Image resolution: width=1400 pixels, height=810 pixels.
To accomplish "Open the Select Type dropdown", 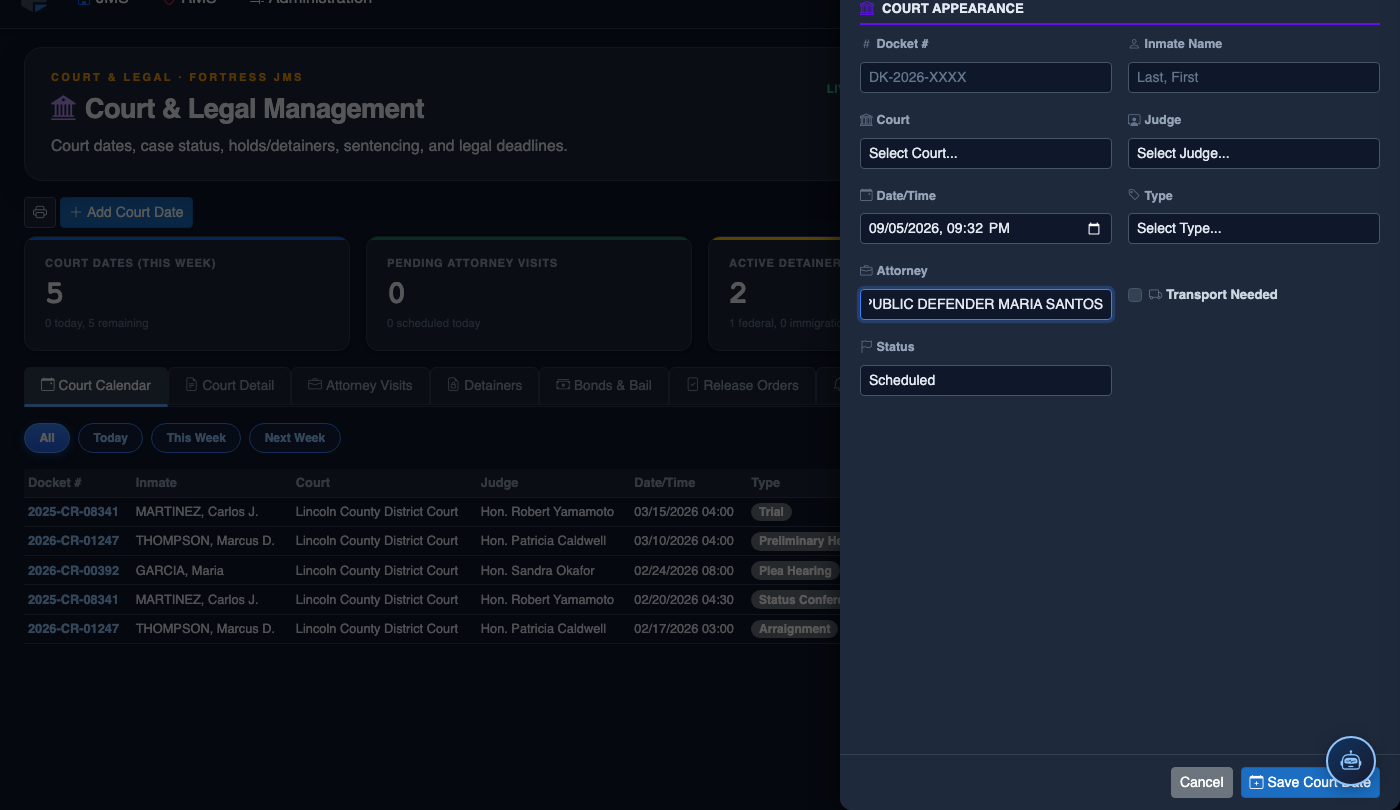I will (1253, 228).
